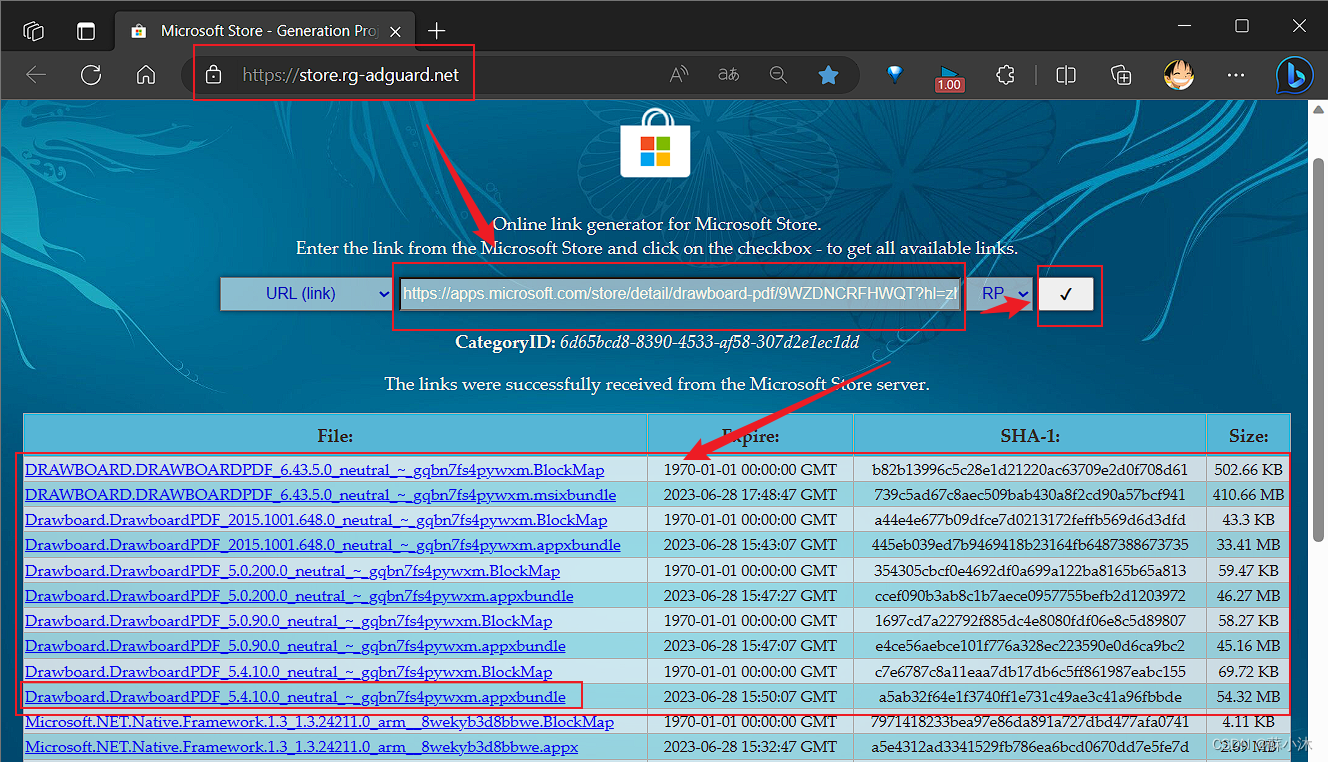Close the Microsoft Store browser tab
Image resolution: width=1328 pixels, height=762 pixels.
(393, 31)
